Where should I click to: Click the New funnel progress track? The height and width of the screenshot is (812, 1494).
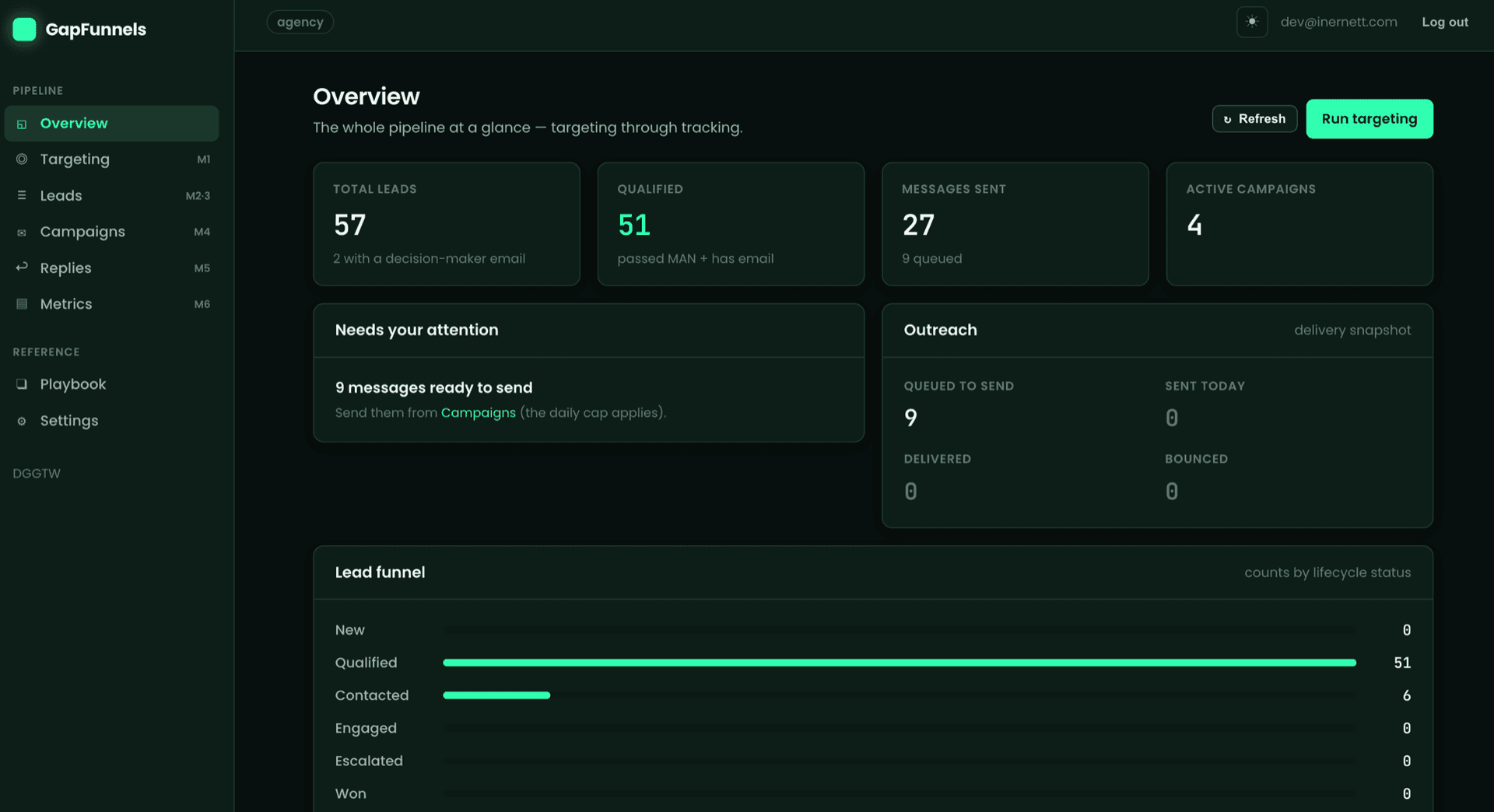point(900,630)
